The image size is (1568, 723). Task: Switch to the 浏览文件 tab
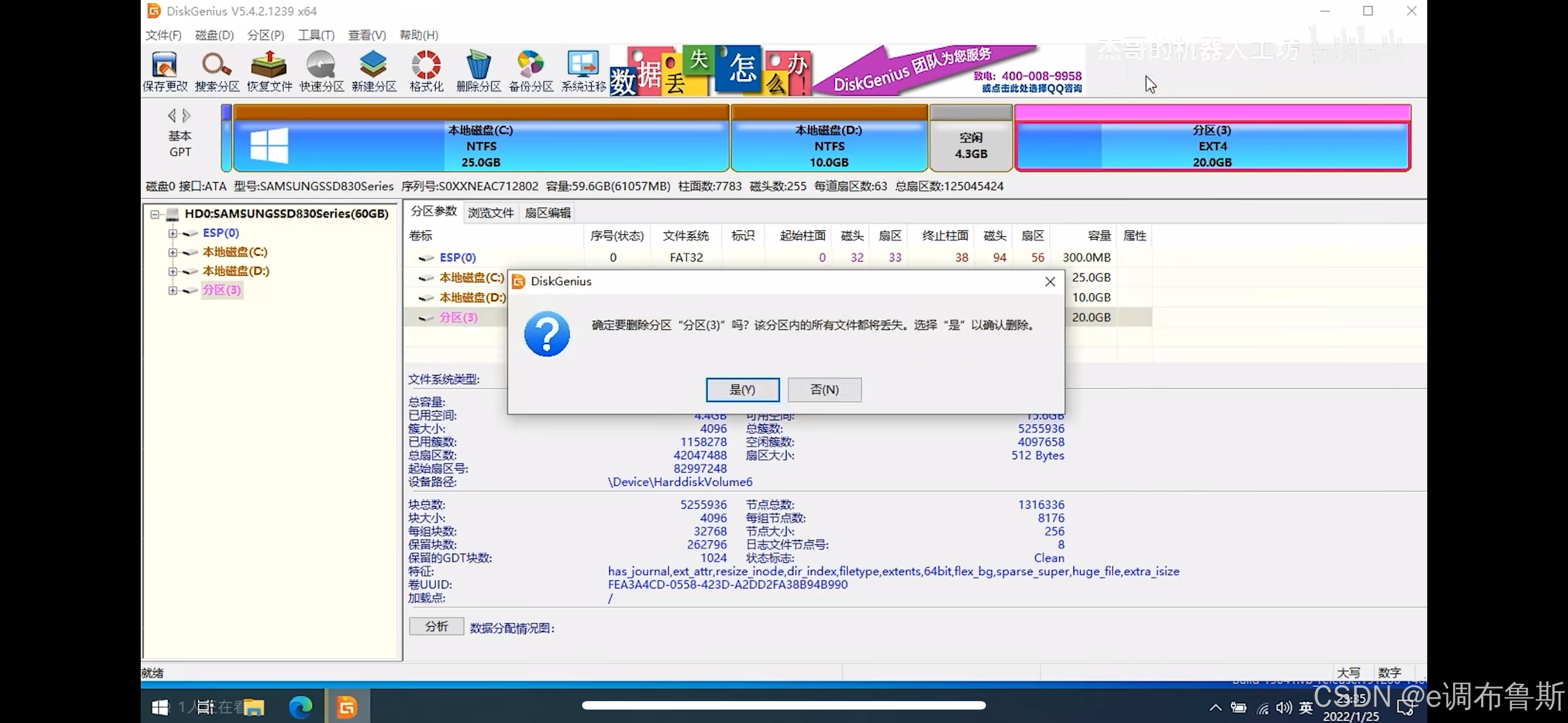(491, 213)
